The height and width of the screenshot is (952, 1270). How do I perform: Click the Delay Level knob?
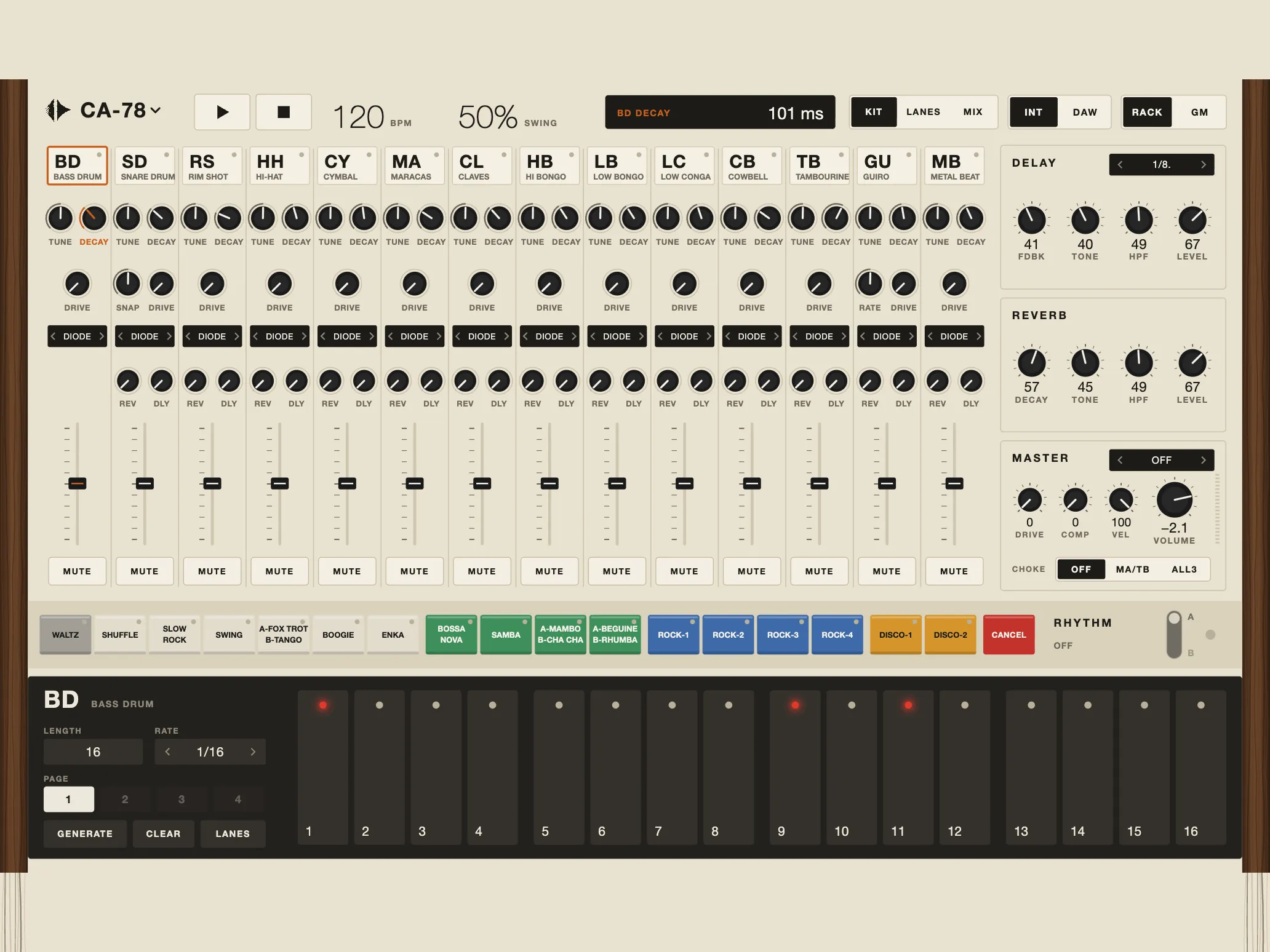tap(1192, 220)
